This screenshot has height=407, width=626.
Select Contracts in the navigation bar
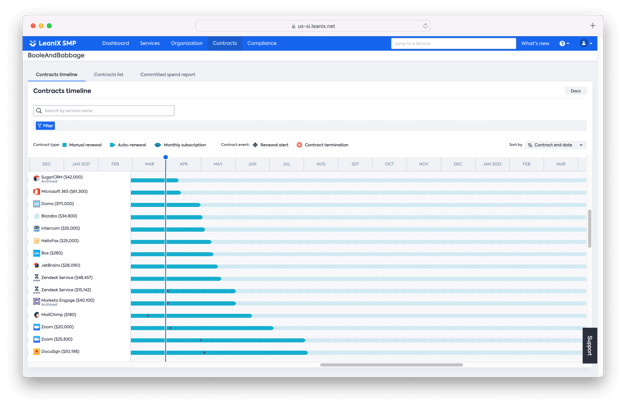pyautogui.click(x=225, y=43)
